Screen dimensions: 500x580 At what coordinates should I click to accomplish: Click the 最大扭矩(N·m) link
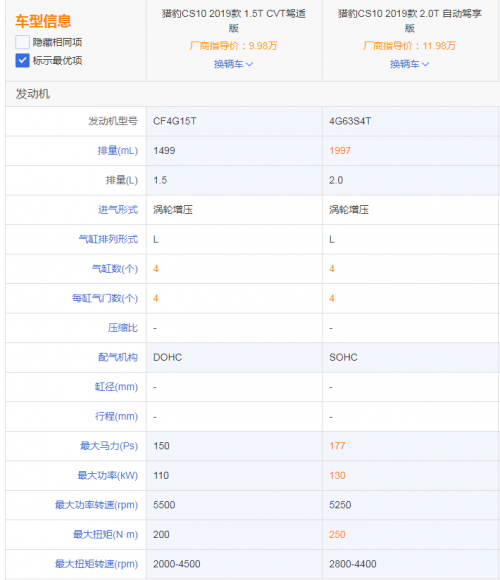coord(105,535)
